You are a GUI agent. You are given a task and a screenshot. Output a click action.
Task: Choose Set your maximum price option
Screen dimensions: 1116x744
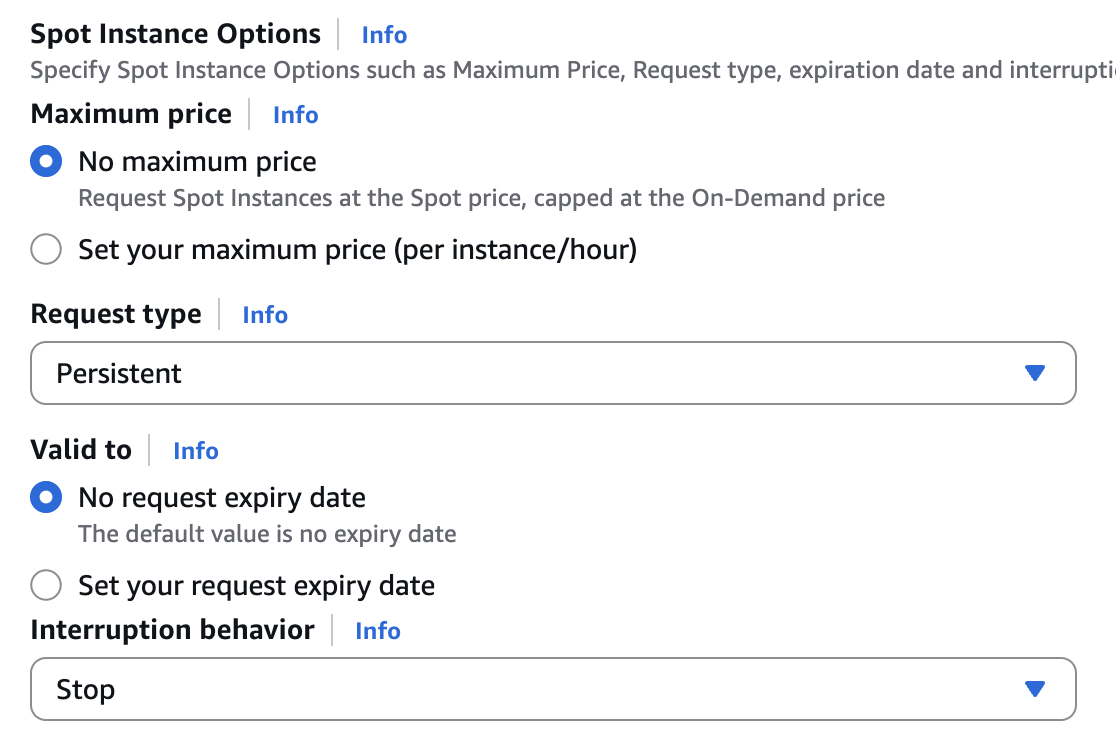(x=46, y=249)
